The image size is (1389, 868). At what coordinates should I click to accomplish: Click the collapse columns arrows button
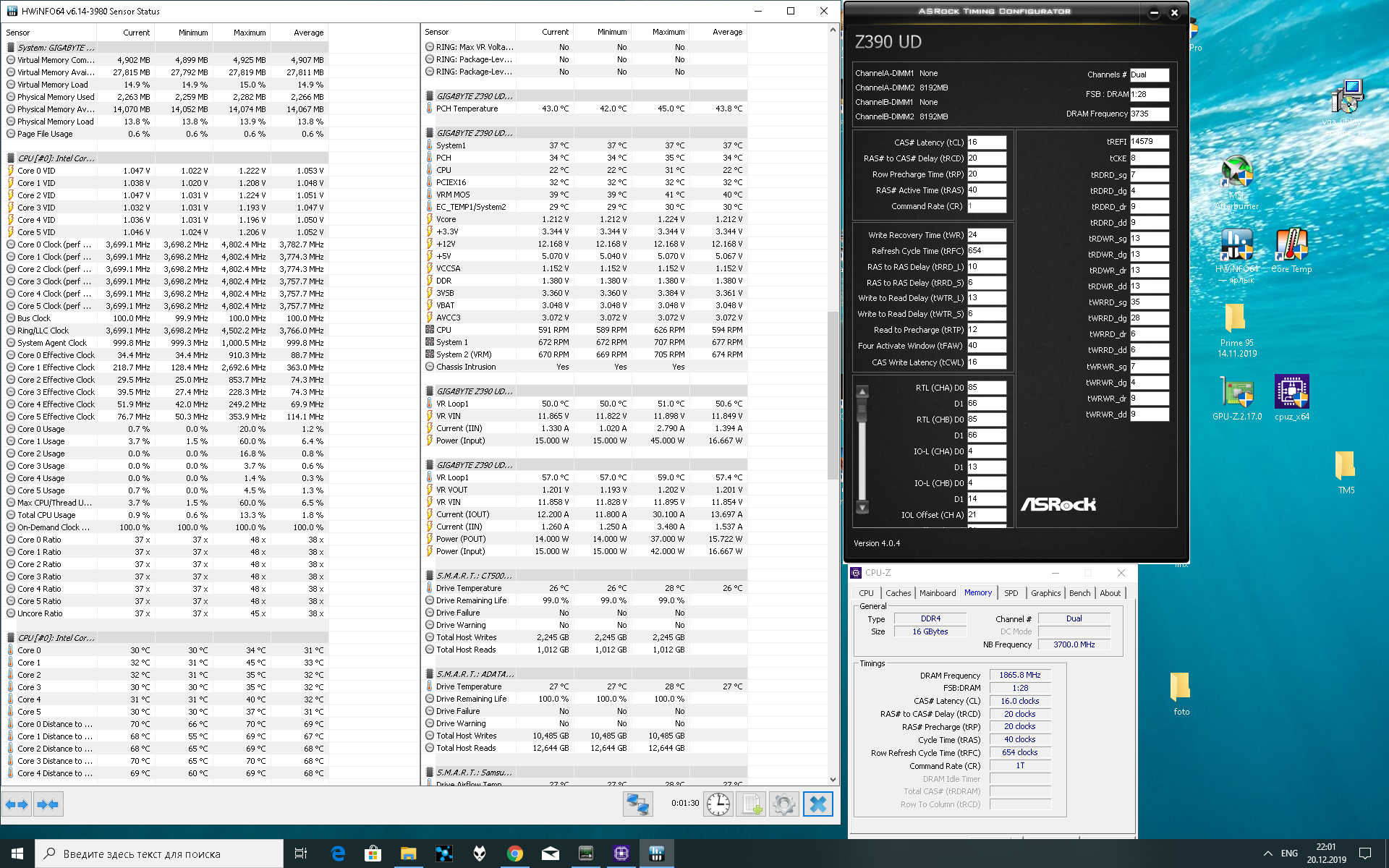pos(48,804)
